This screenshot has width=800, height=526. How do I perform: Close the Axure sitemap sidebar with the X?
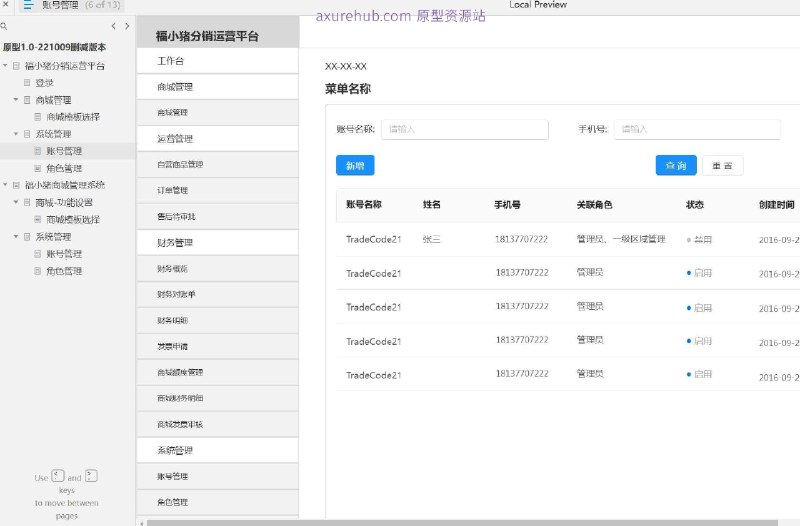point(6,4)
